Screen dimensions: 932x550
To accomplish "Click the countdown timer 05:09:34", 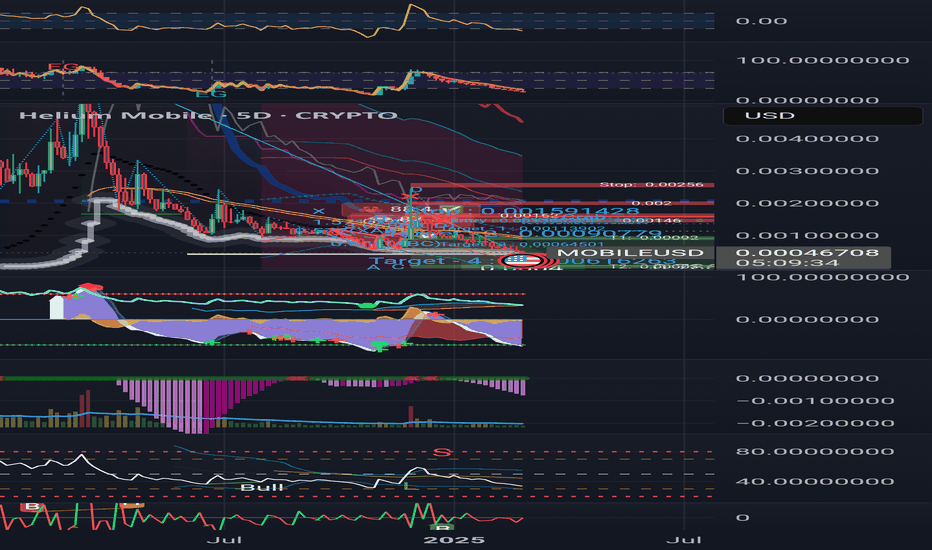I will click(x=788, y=263).
